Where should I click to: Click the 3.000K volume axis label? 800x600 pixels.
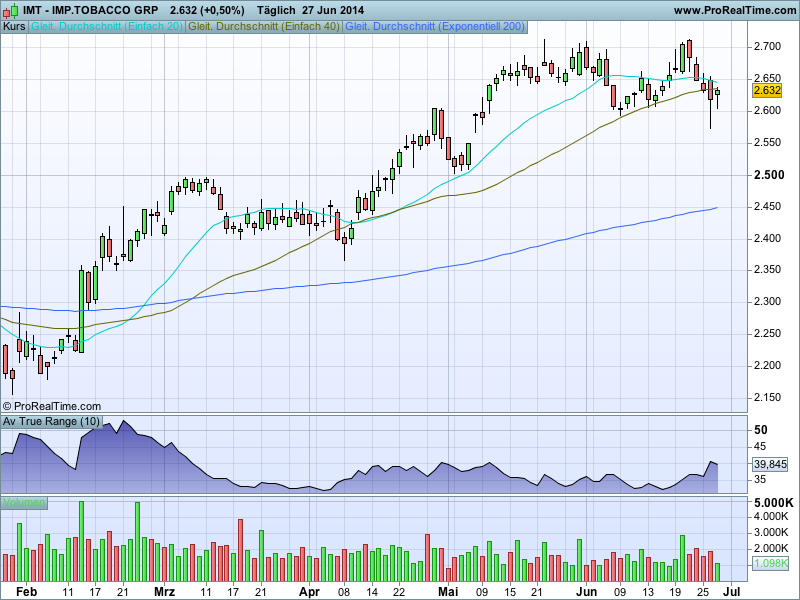tap(771, 533)
